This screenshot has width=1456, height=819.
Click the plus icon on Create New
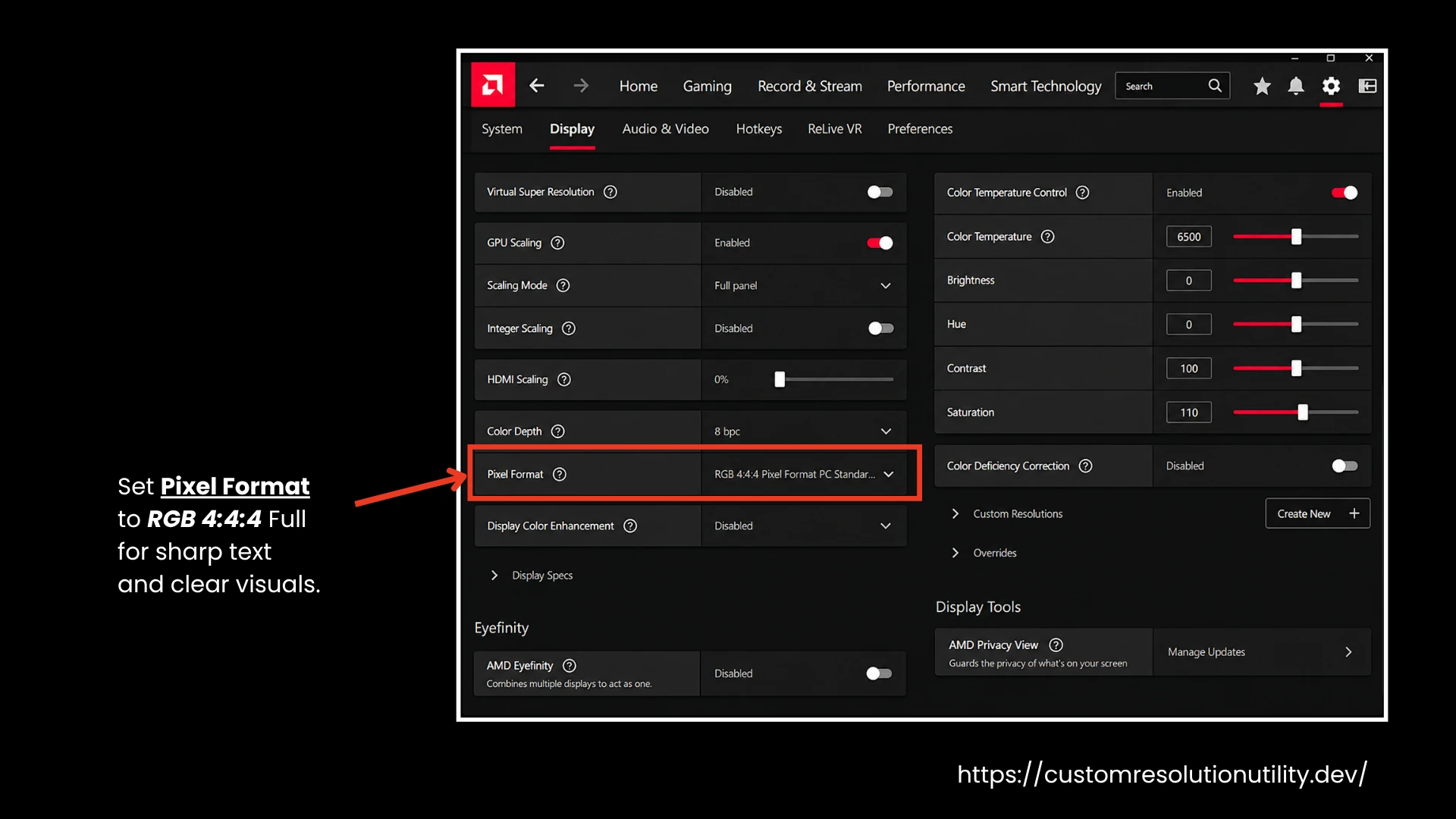tap(1354, 513)
